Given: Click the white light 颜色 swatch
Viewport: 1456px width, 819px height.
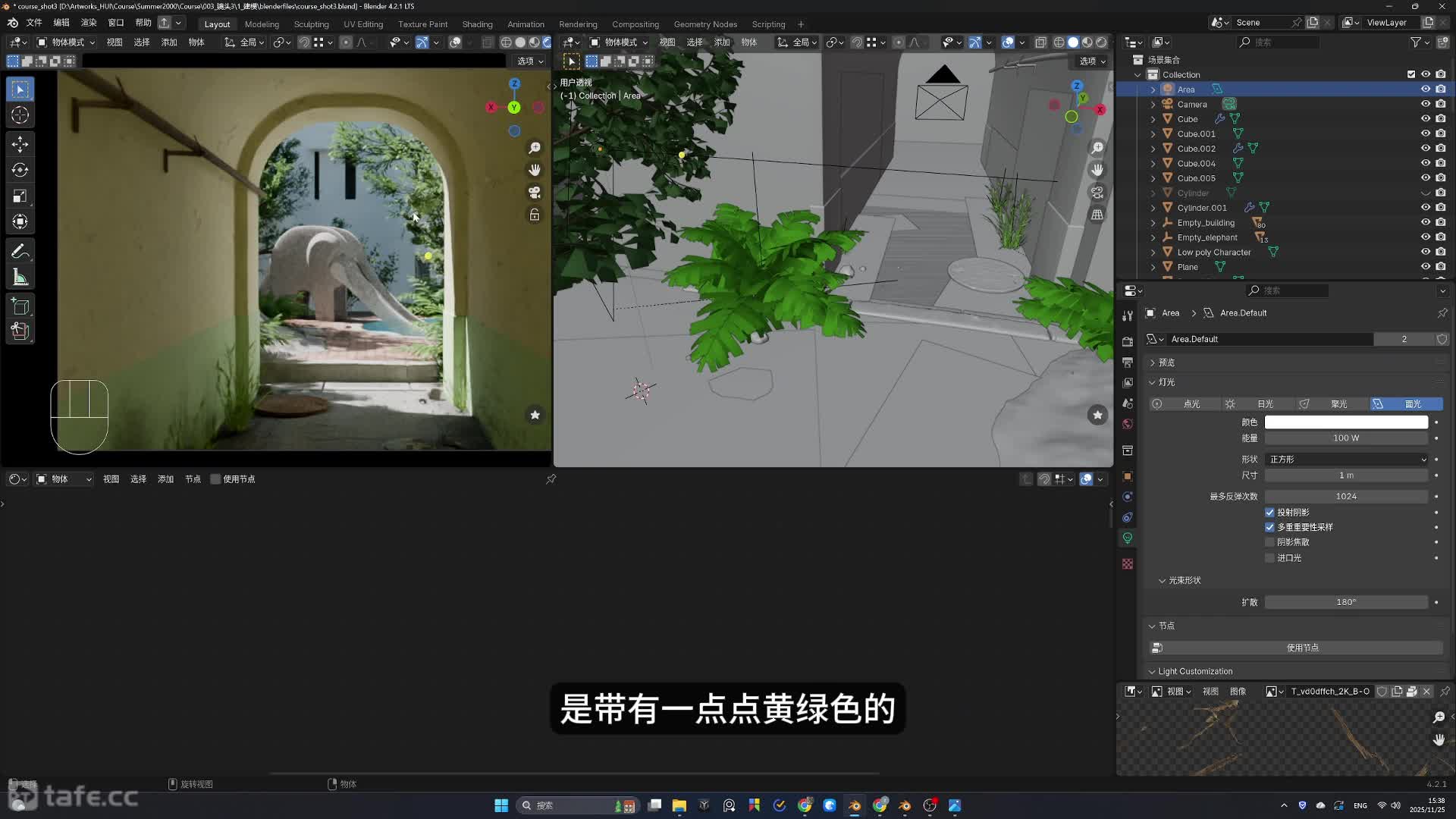Looking at the screenshot, I should 1346,422.
